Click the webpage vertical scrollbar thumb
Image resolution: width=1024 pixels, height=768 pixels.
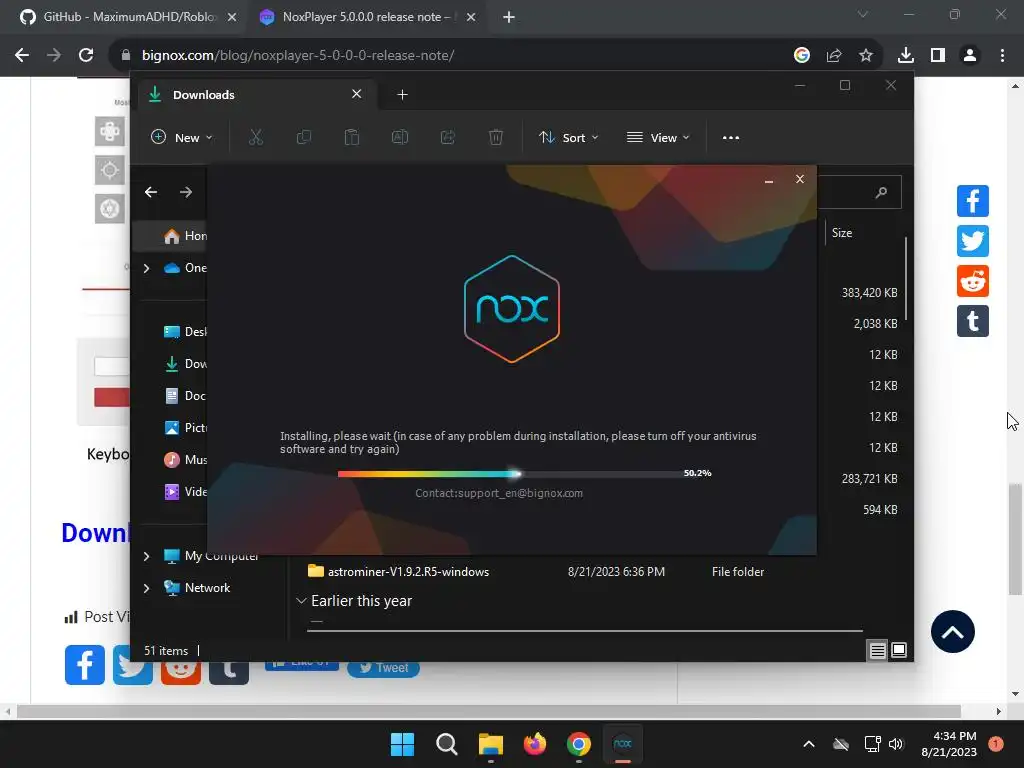(x=1014, y=539)
